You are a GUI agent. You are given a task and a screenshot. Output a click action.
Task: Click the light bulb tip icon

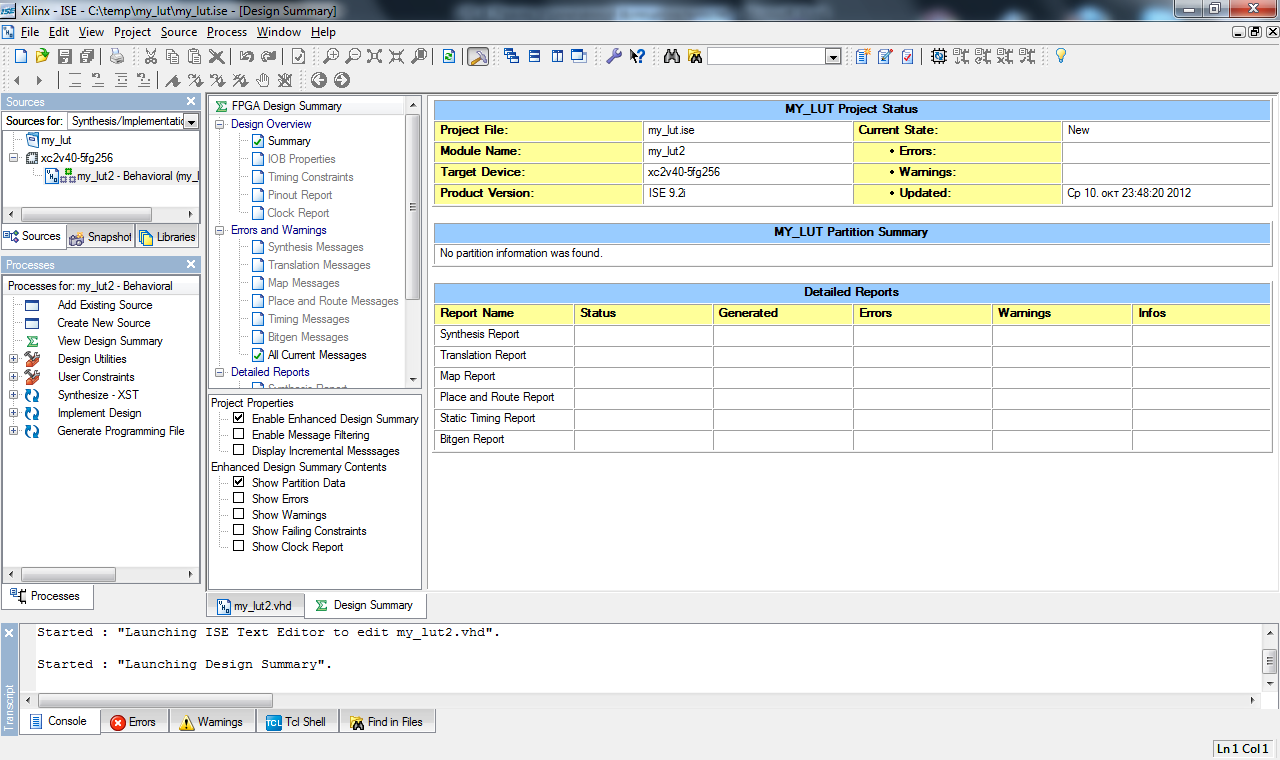(x=1061, y=57)
